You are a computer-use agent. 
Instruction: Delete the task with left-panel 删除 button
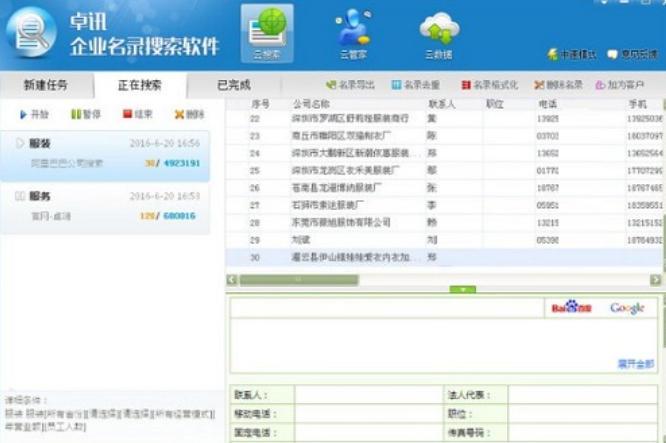click(x=189, y=114)
